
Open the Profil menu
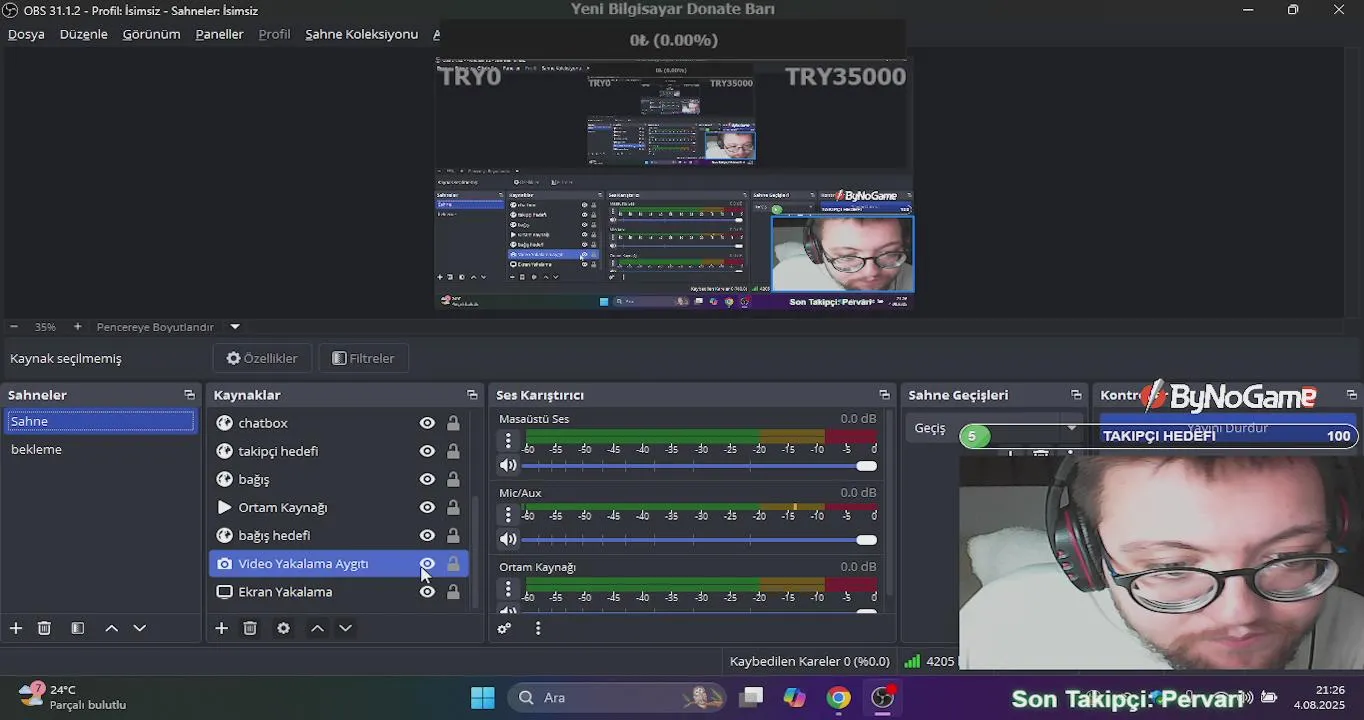click(x=274, y=34)
